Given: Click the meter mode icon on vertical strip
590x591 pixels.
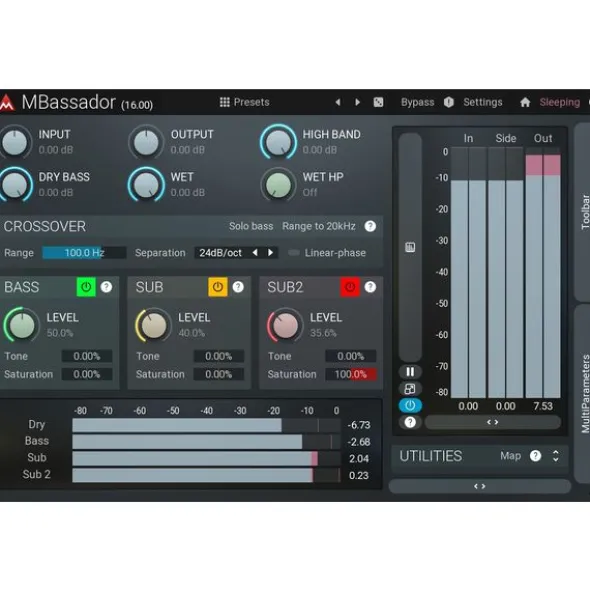Looking at the screenshot, I should point(410,247).
